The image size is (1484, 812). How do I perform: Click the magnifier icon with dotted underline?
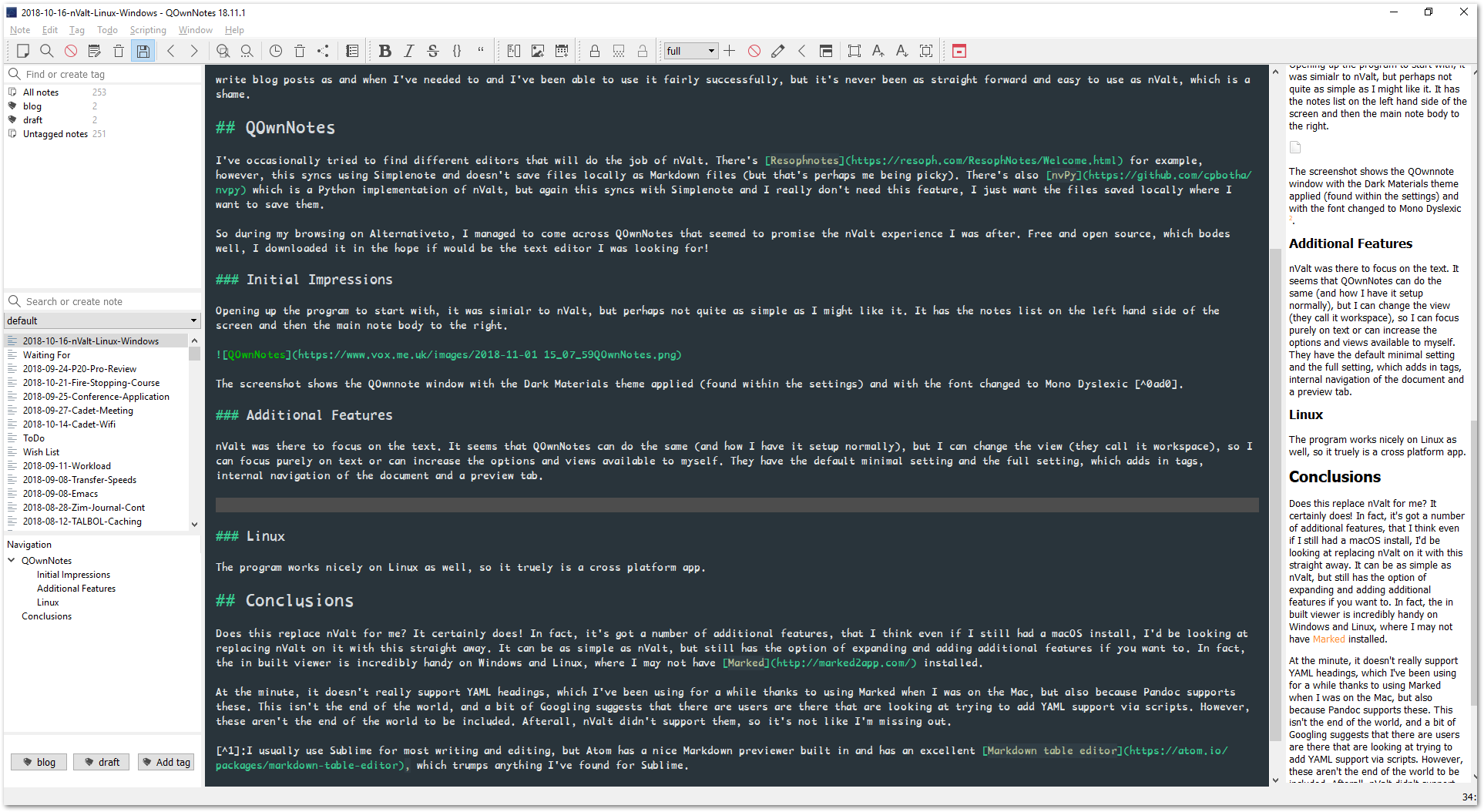click(247, 51)
